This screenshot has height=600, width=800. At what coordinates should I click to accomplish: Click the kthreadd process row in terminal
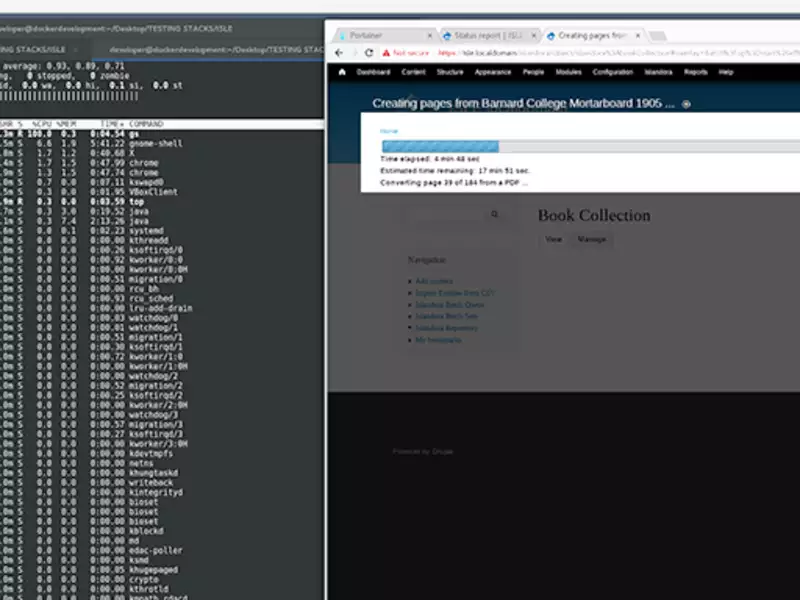[x=162, y=240]
